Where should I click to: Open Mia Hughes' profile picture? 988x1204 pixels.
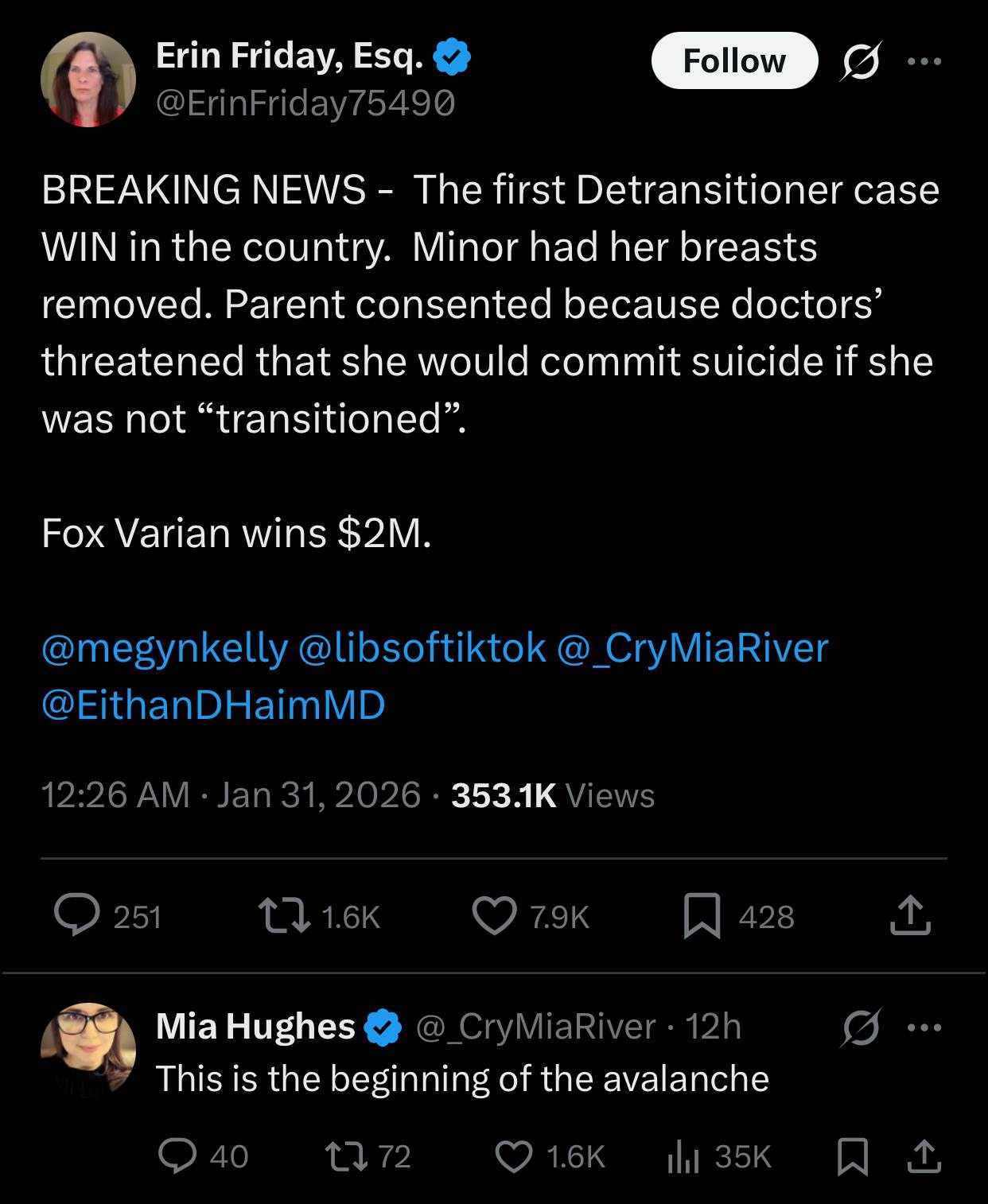pos(88,1050)
